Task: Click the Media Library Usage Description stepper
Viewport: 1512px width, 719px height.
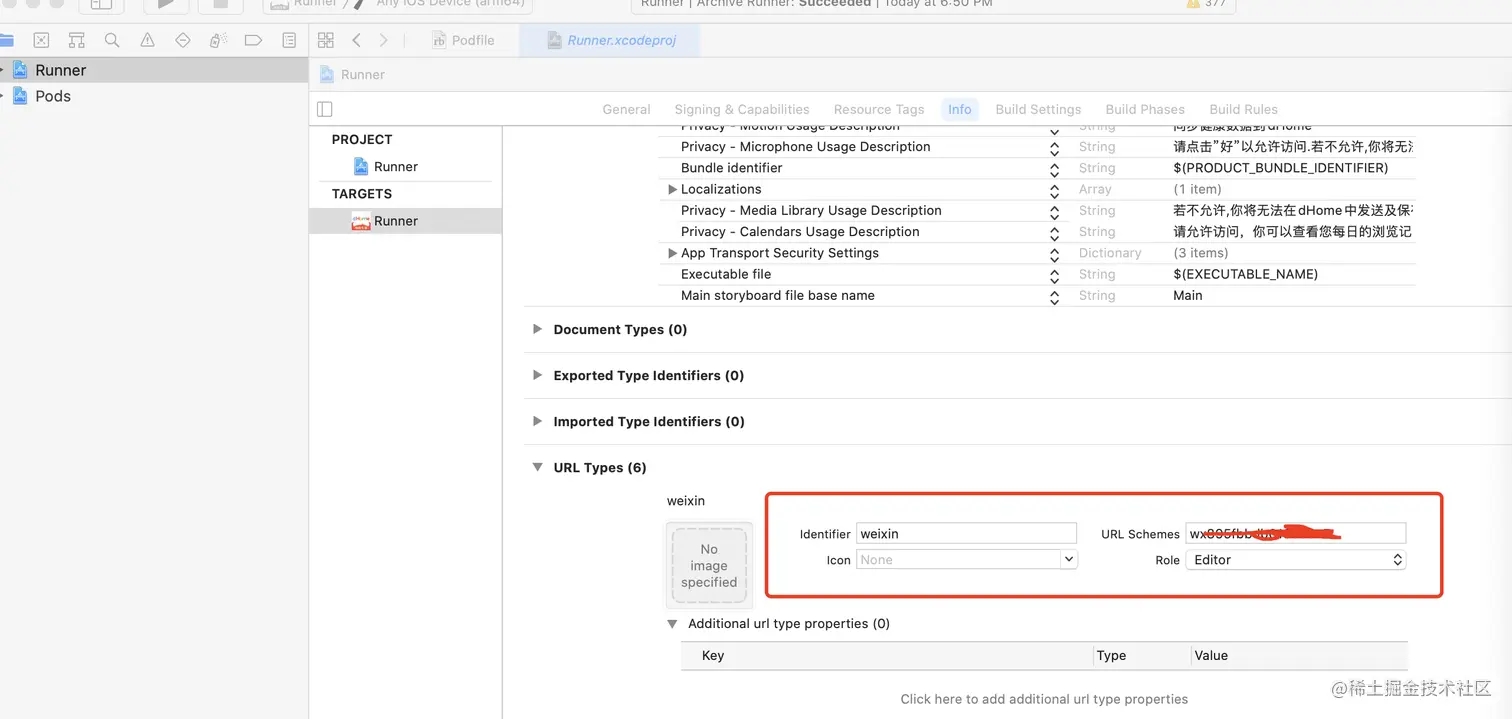Action: tap(1054, 211)
